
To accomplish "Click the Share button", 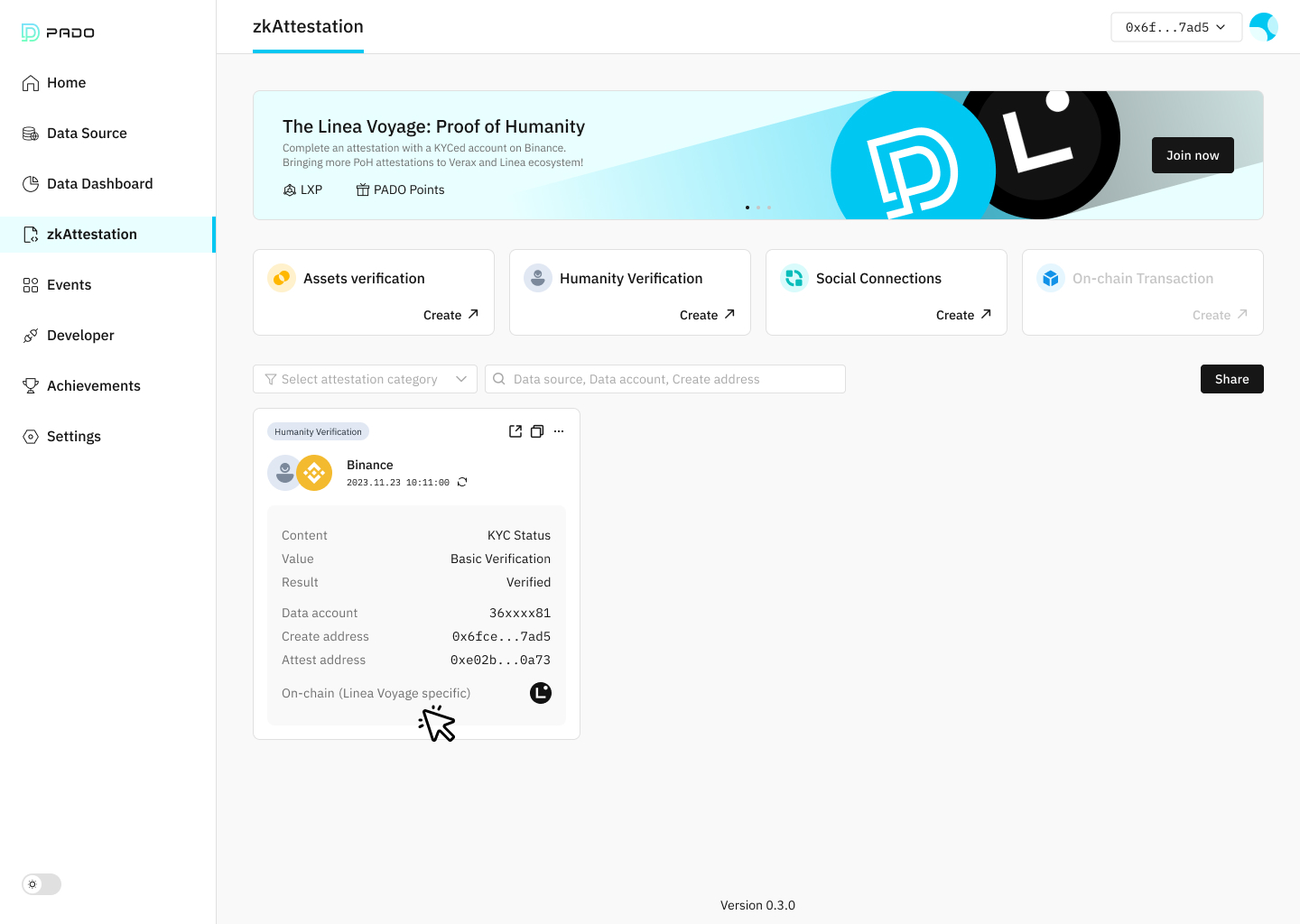I will [x=1232, y=379].
